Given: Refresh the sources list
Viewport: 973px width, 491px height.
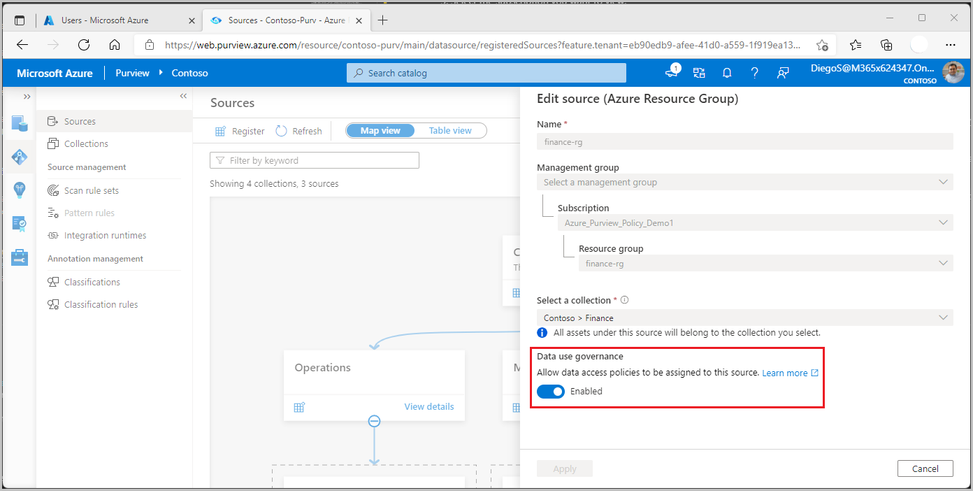Looking at the screenshot, I should pyautogui.click(x=299, y=131).
